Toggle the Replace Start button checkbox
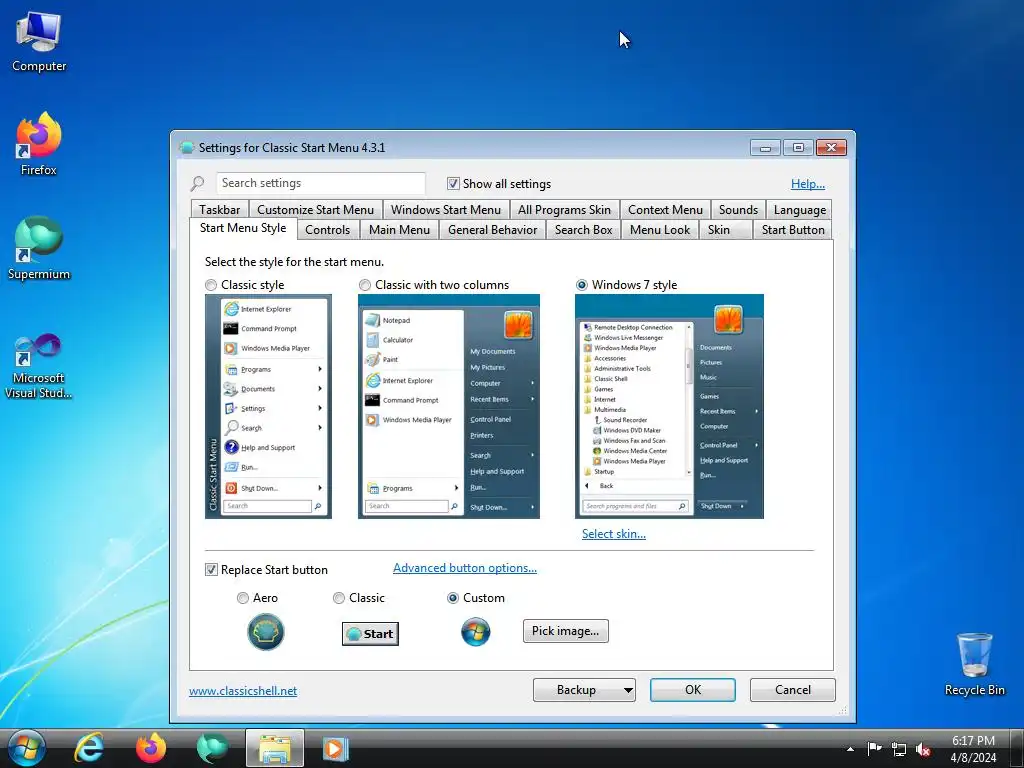This screenshot has height=768, width=1024. click(211, 569)
